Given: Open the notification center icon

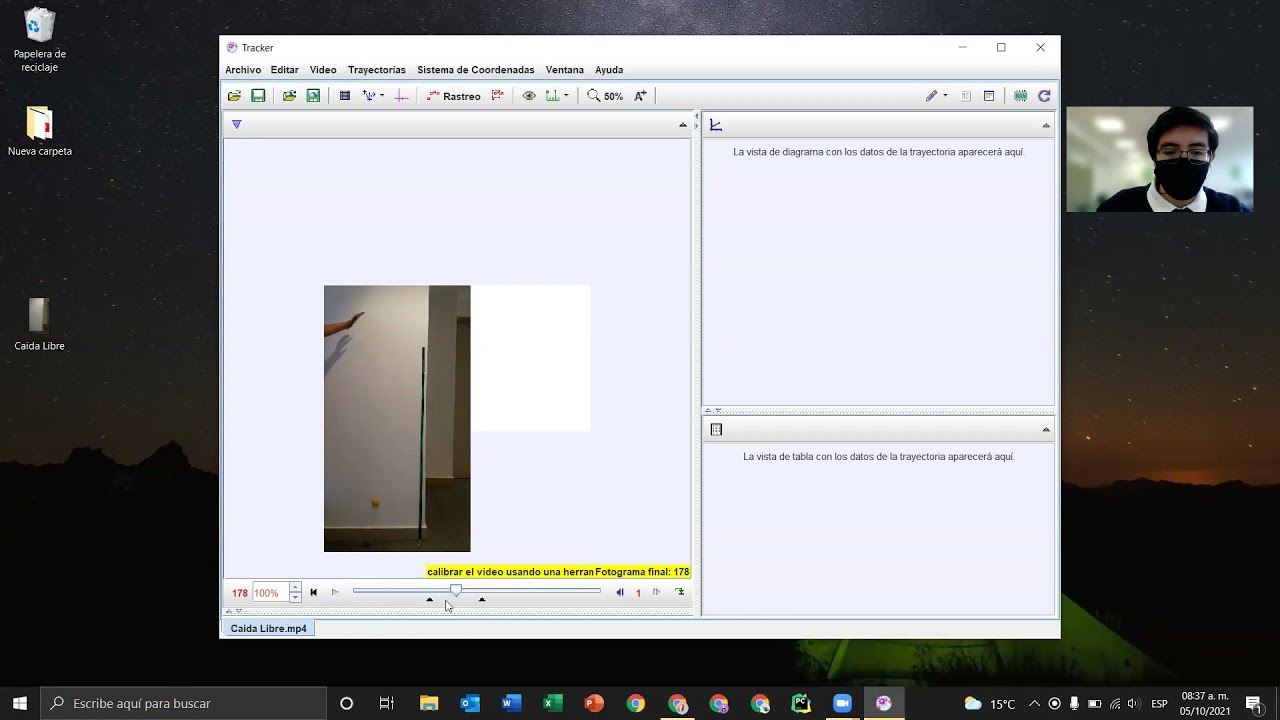Looking at the screenshot, I should pos(1254,703).
